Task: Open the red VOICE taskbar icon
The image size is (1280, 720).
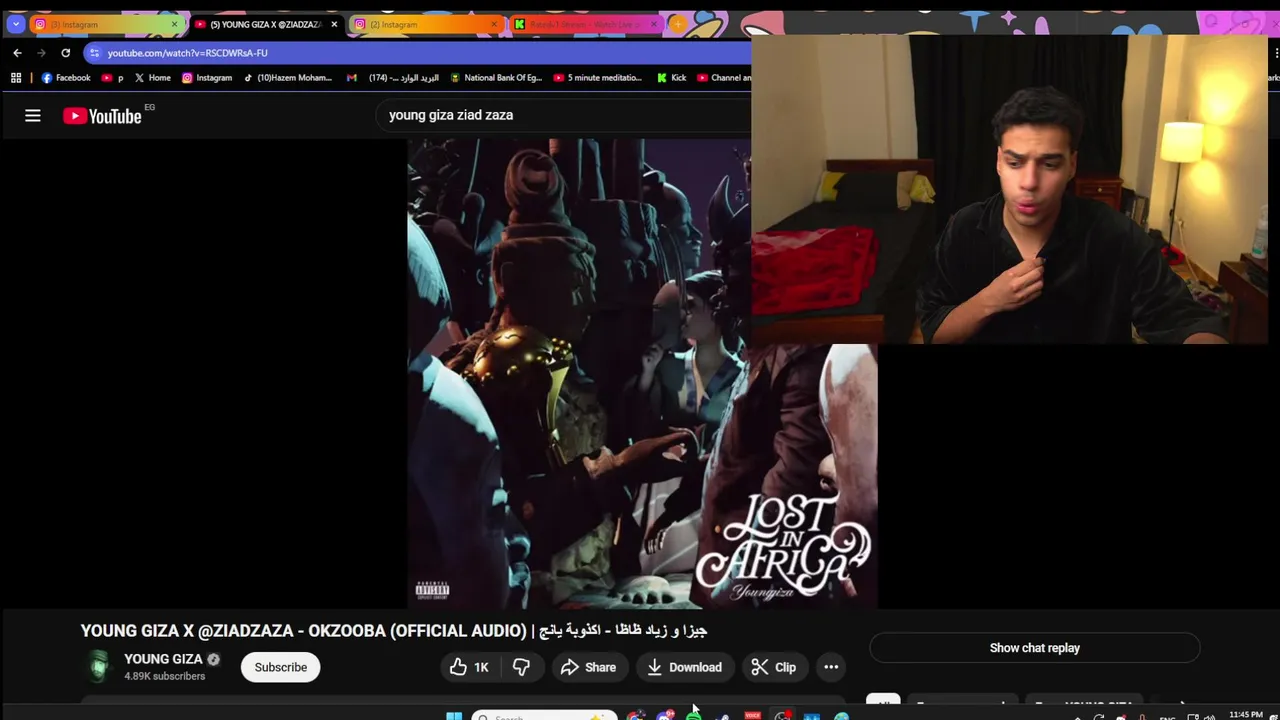Action: pos(753,716)
